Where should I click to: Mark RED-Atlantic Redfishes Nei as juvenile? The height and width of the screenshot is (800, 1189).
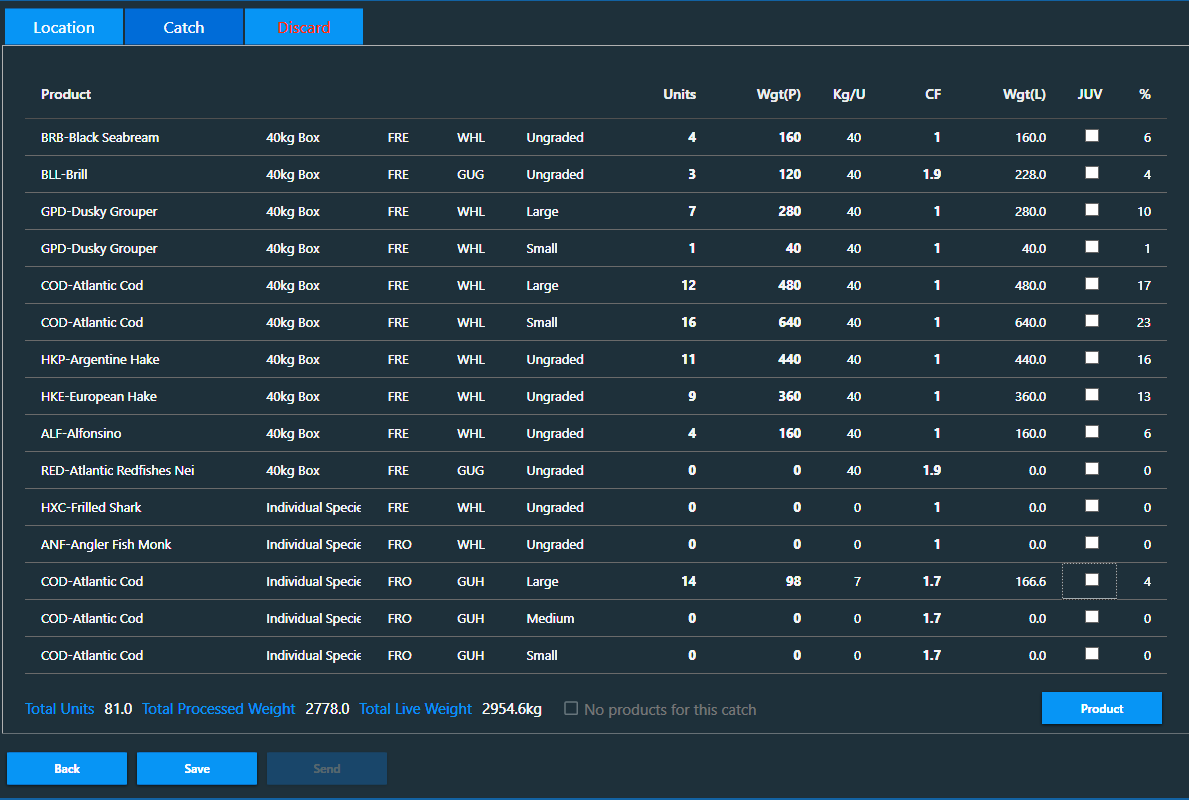click(x=1091, y=469)
